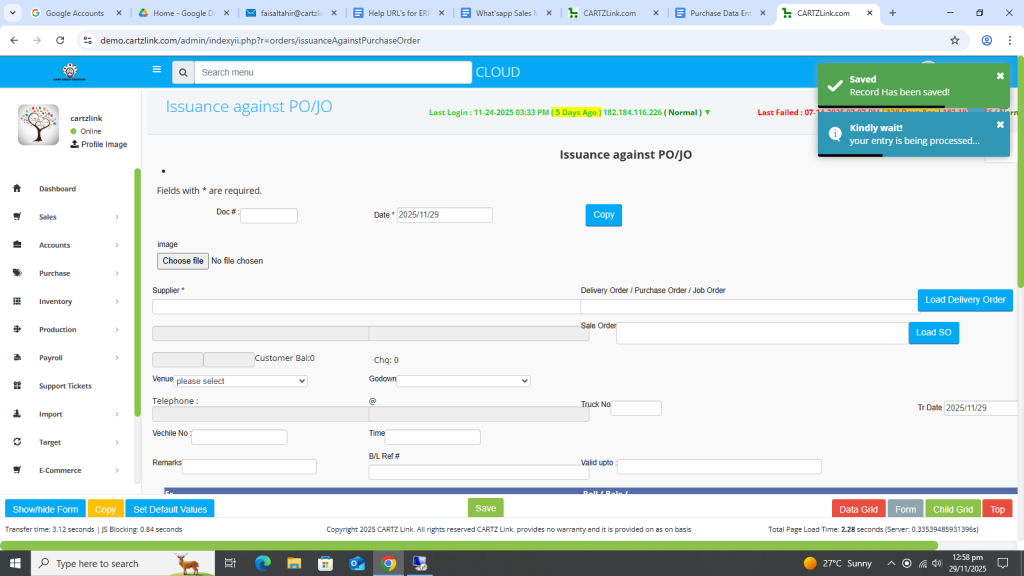Click the Inventory grid icon in sidebar
Screen dimensions: 1024x576
17,301
